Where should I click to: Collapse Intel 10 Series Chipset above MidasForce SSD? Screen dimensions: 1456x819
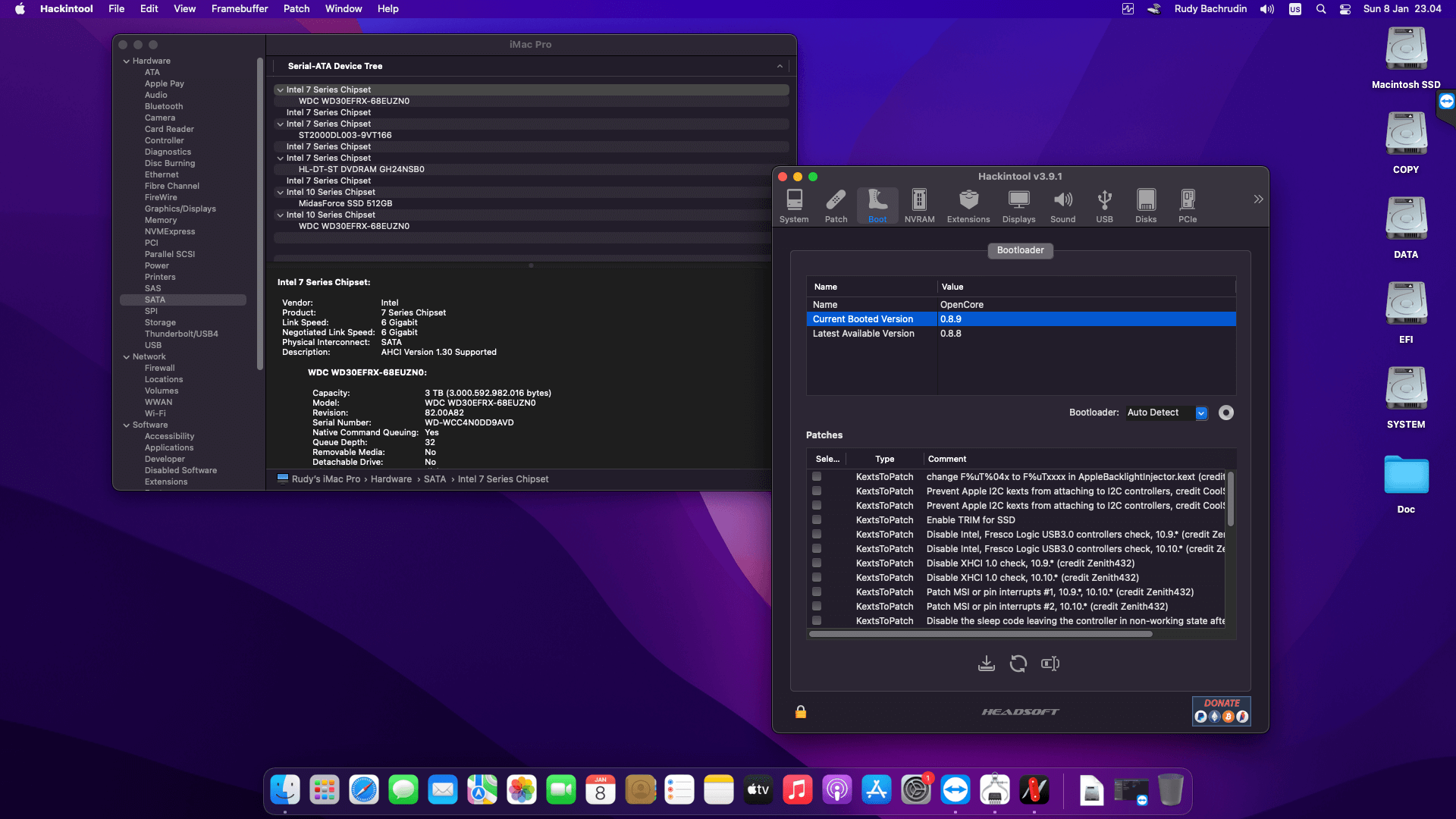pos(280,193)
